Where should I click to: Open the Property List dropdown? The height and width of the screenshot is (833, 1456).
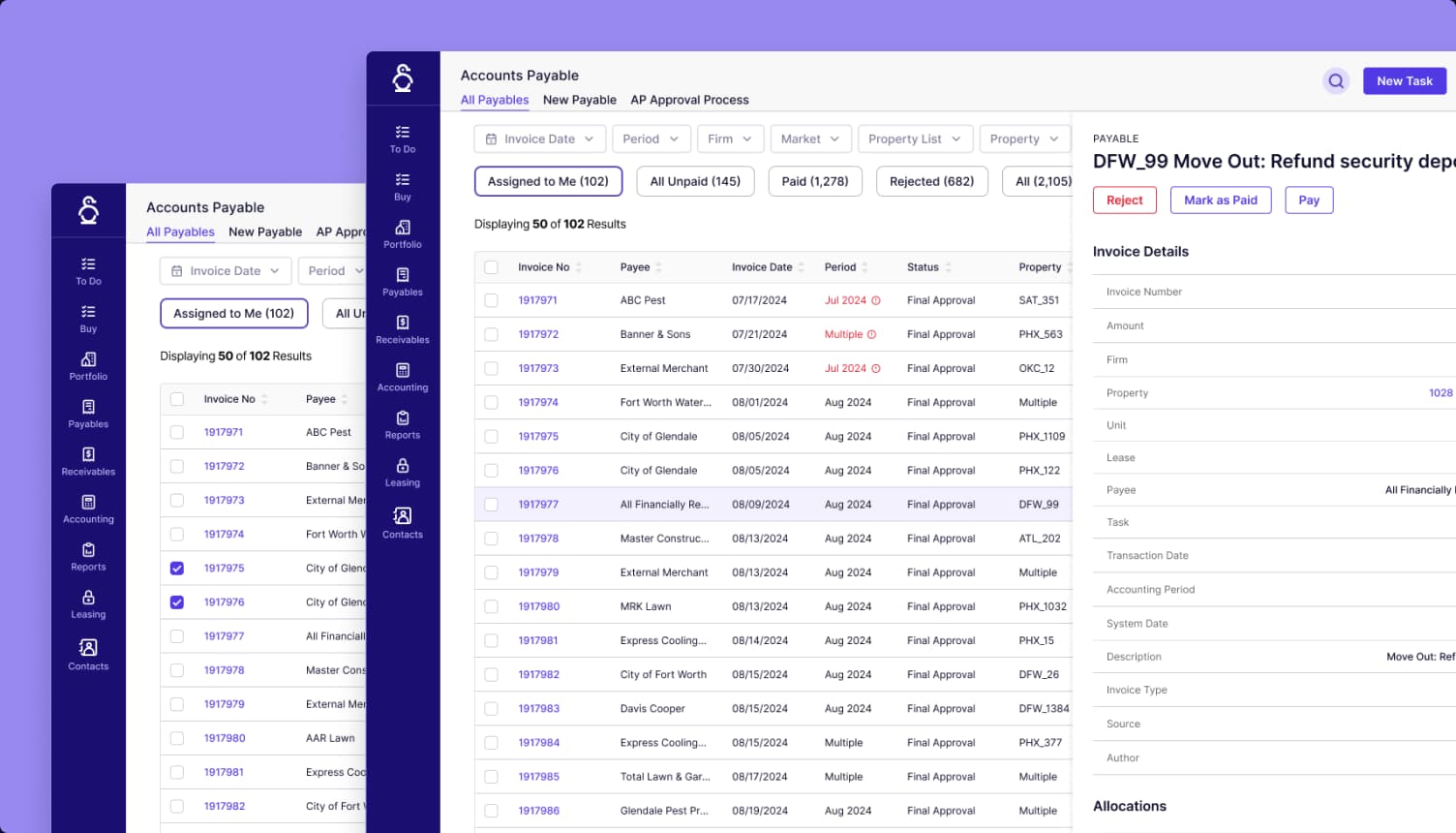click(914, 139)
